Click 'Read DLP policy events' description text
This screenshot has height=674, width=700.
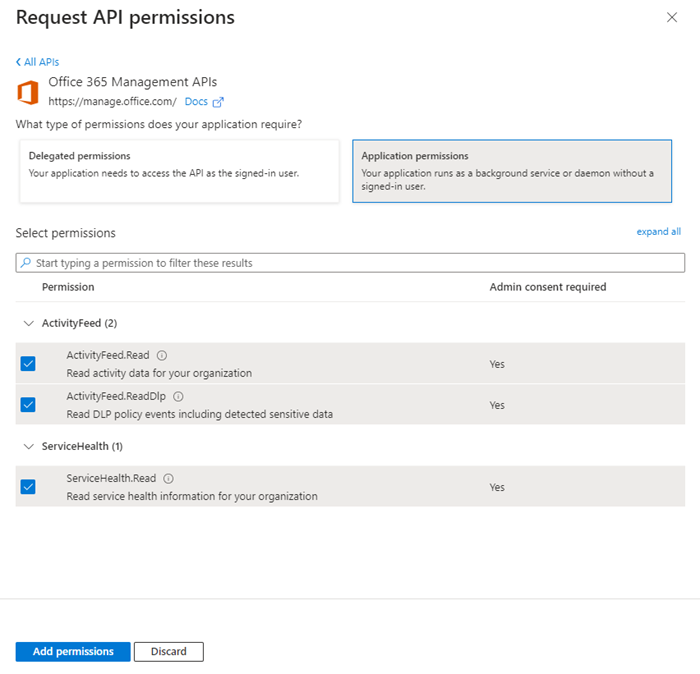coord(200,414)
